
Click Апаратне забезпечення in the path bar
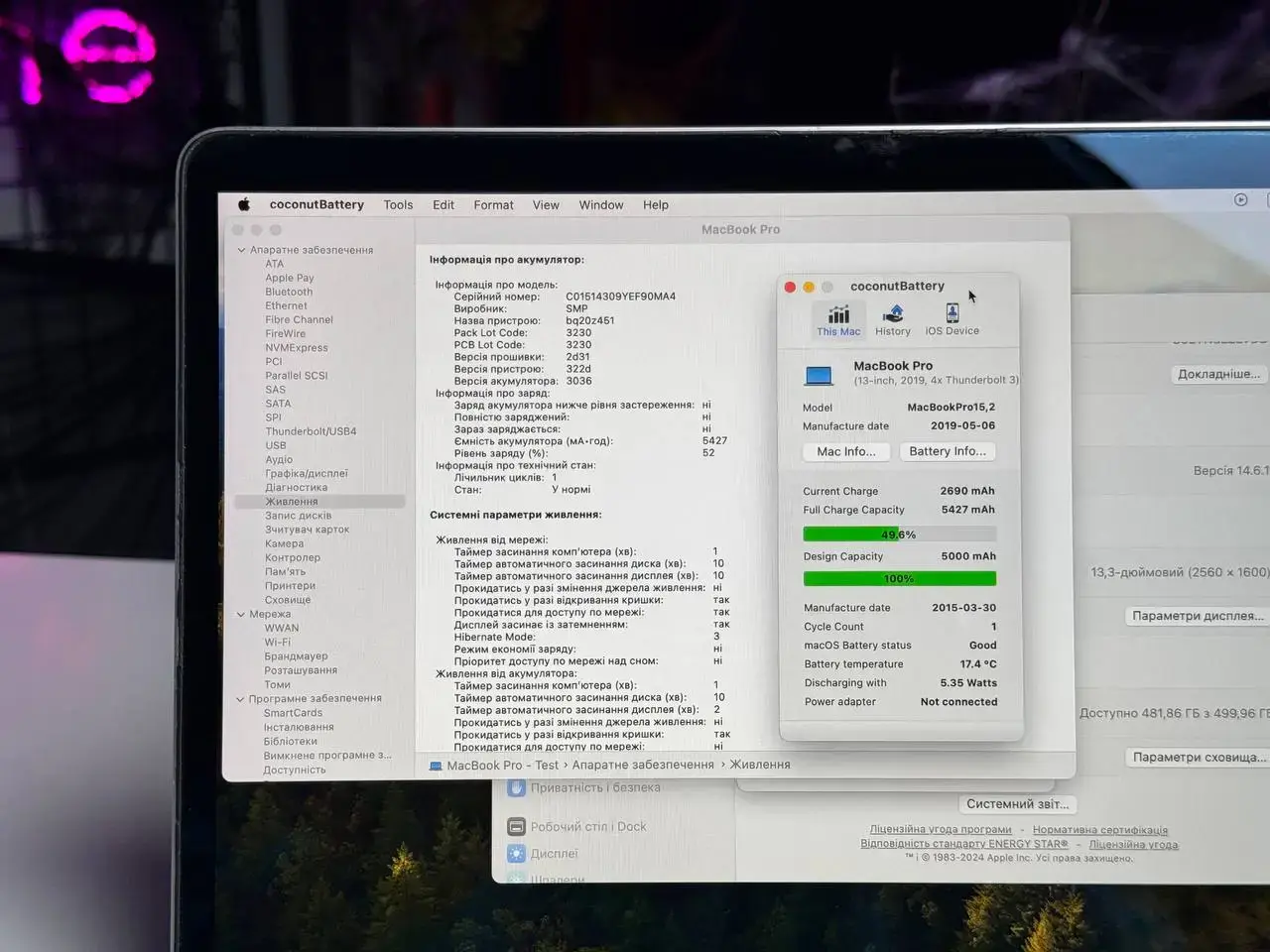643,765
